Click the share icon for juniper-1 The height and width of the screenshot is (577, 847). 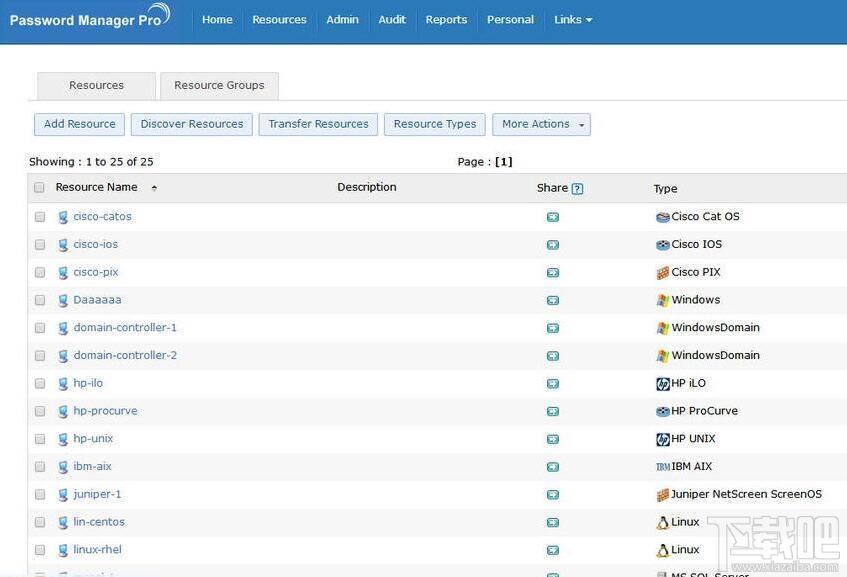[553, 495]
